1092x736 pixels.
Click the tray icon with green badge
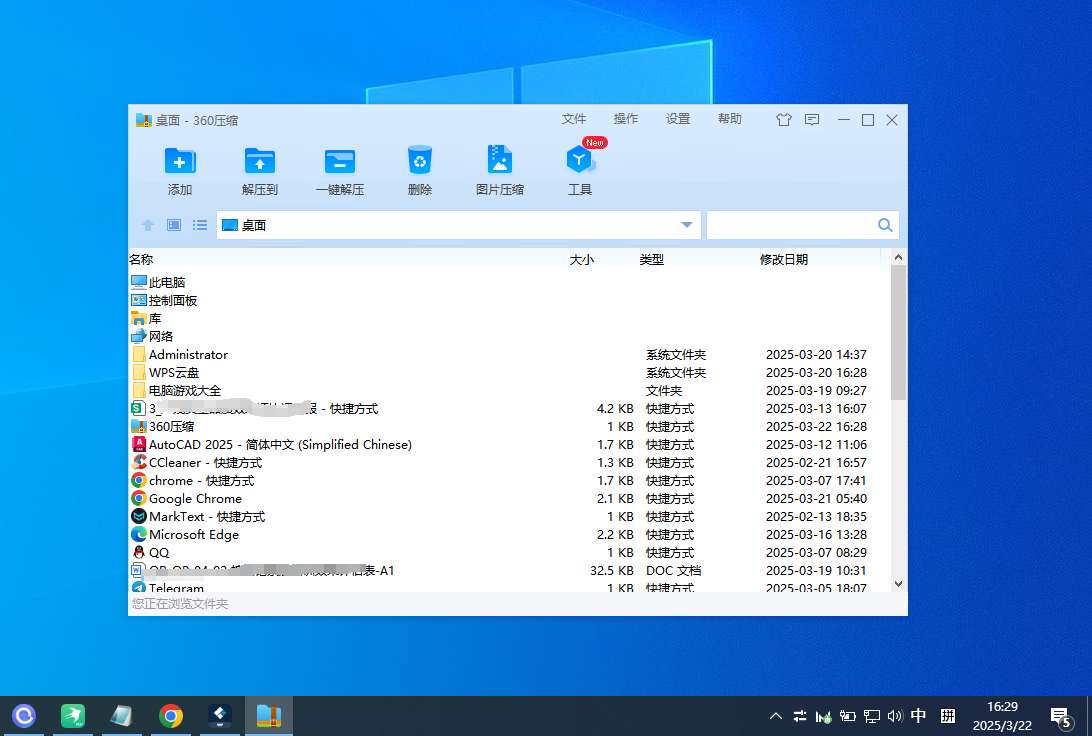pyautogui.click(x=823, y=716)
